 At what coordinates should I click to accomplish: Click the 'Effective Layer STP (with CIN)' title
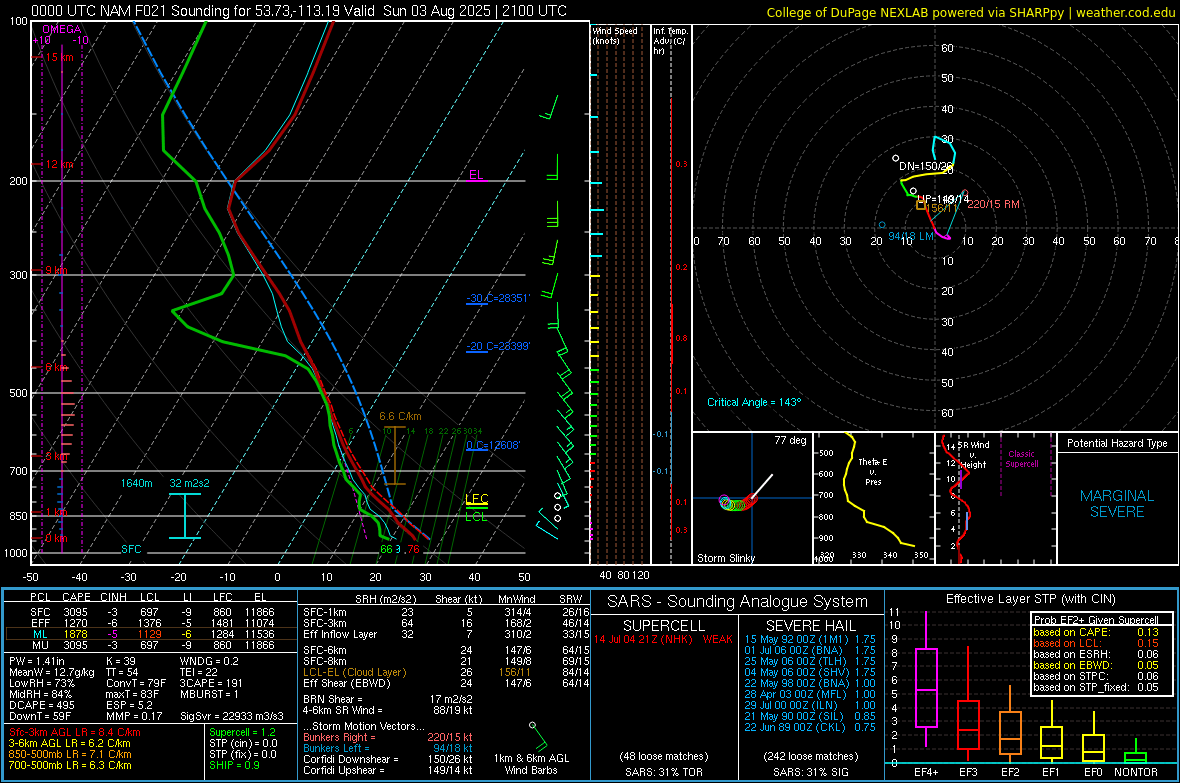pyautogui.click(x=1031, y=599)
